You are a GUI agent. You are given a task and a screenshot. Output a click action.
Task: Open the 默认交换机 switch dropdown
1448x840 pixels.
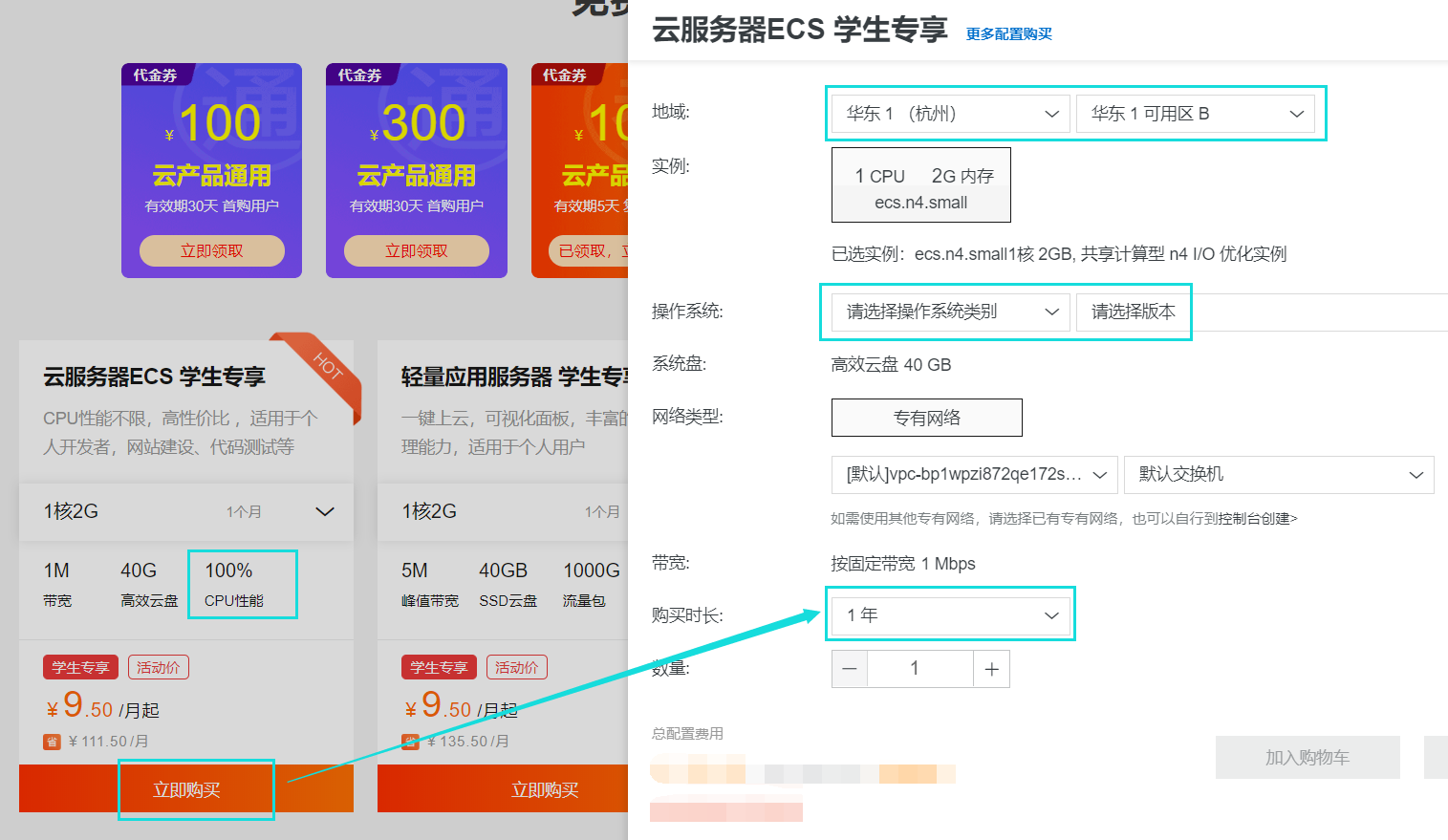1279,475
